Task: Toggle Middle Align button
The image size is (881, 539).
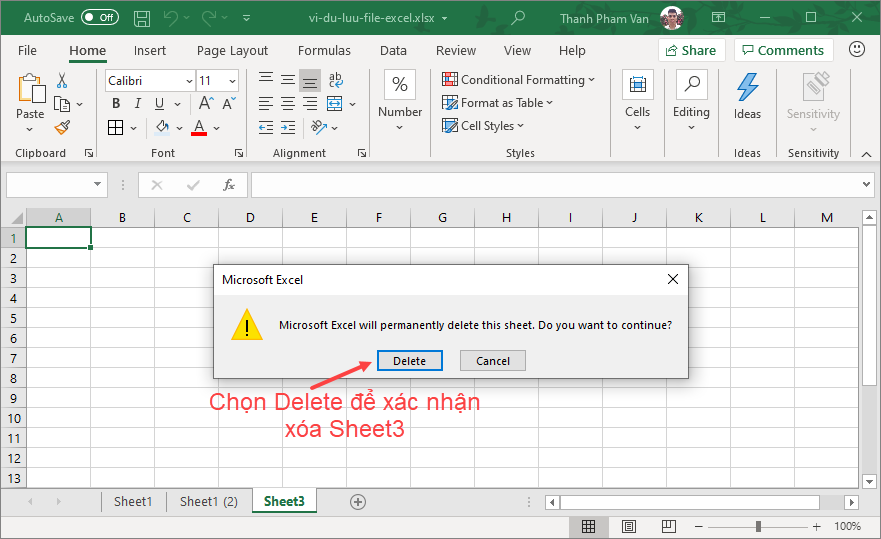Action: coord(288,80)
